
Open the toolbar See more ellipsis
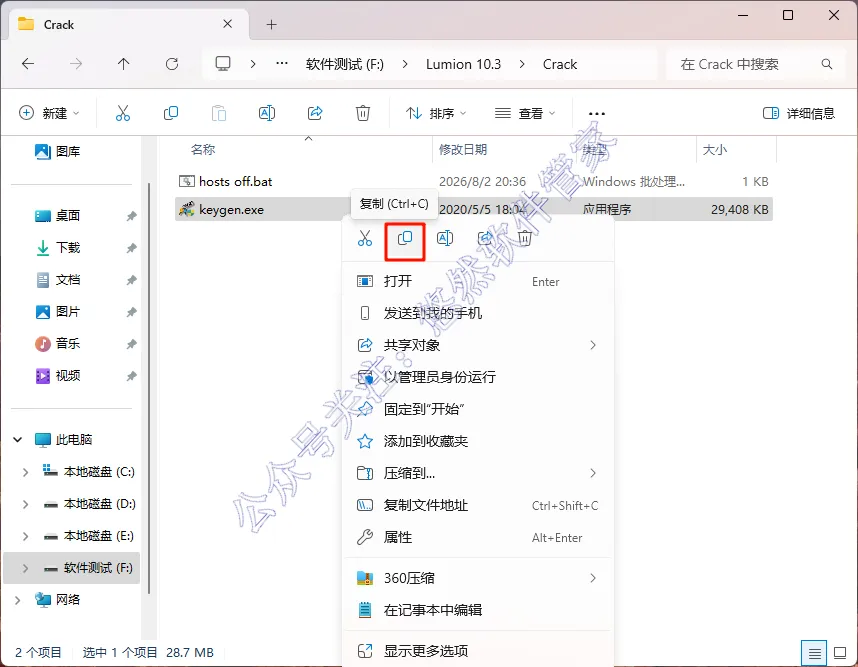coord(596,114)
